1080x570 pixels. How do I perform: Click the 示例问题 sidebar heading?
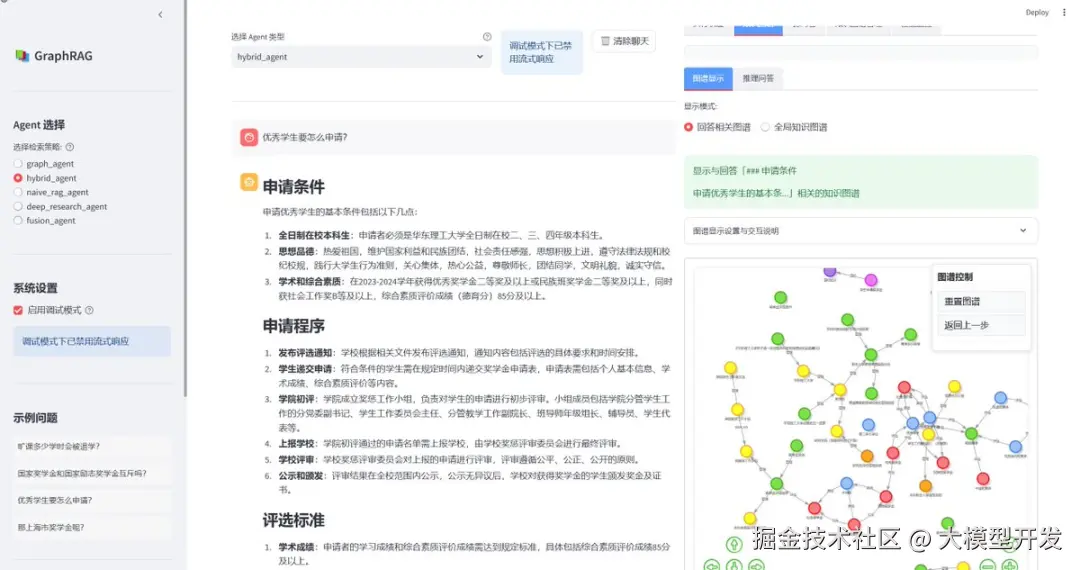pyautogui.click(x=35, y=418)
